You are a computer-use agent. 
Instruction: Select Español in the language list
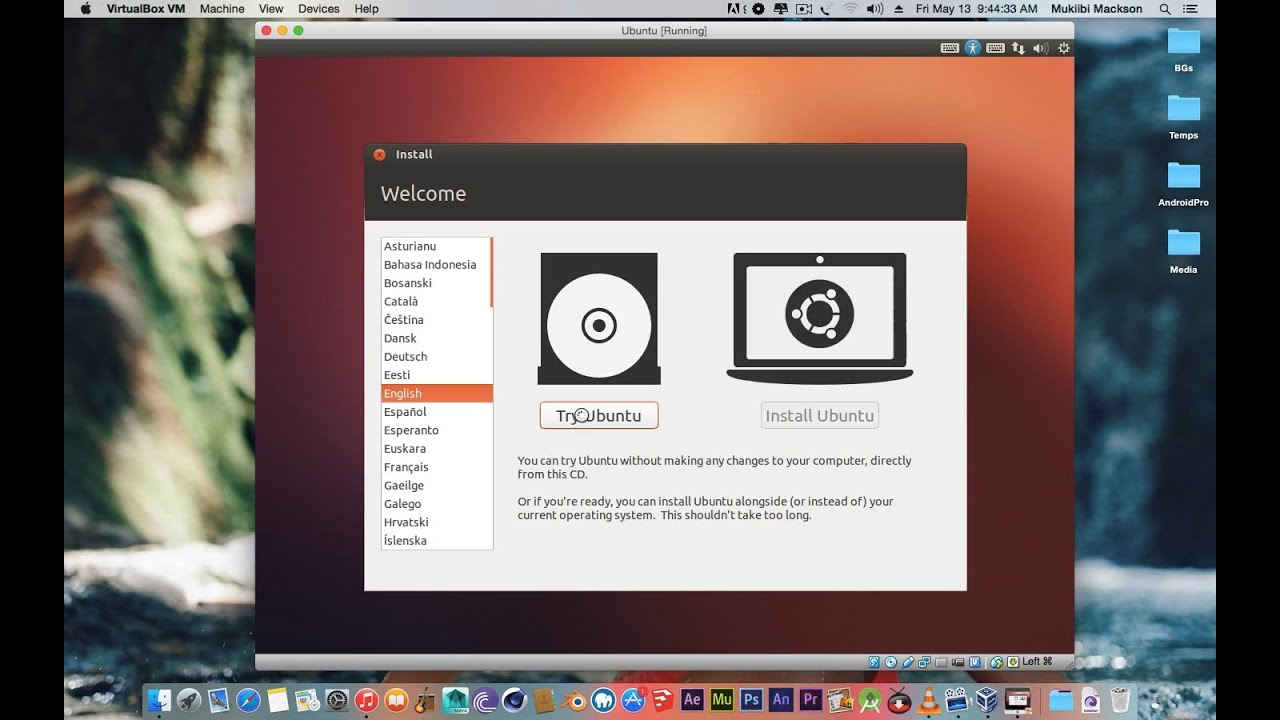(x=436, y=412)
